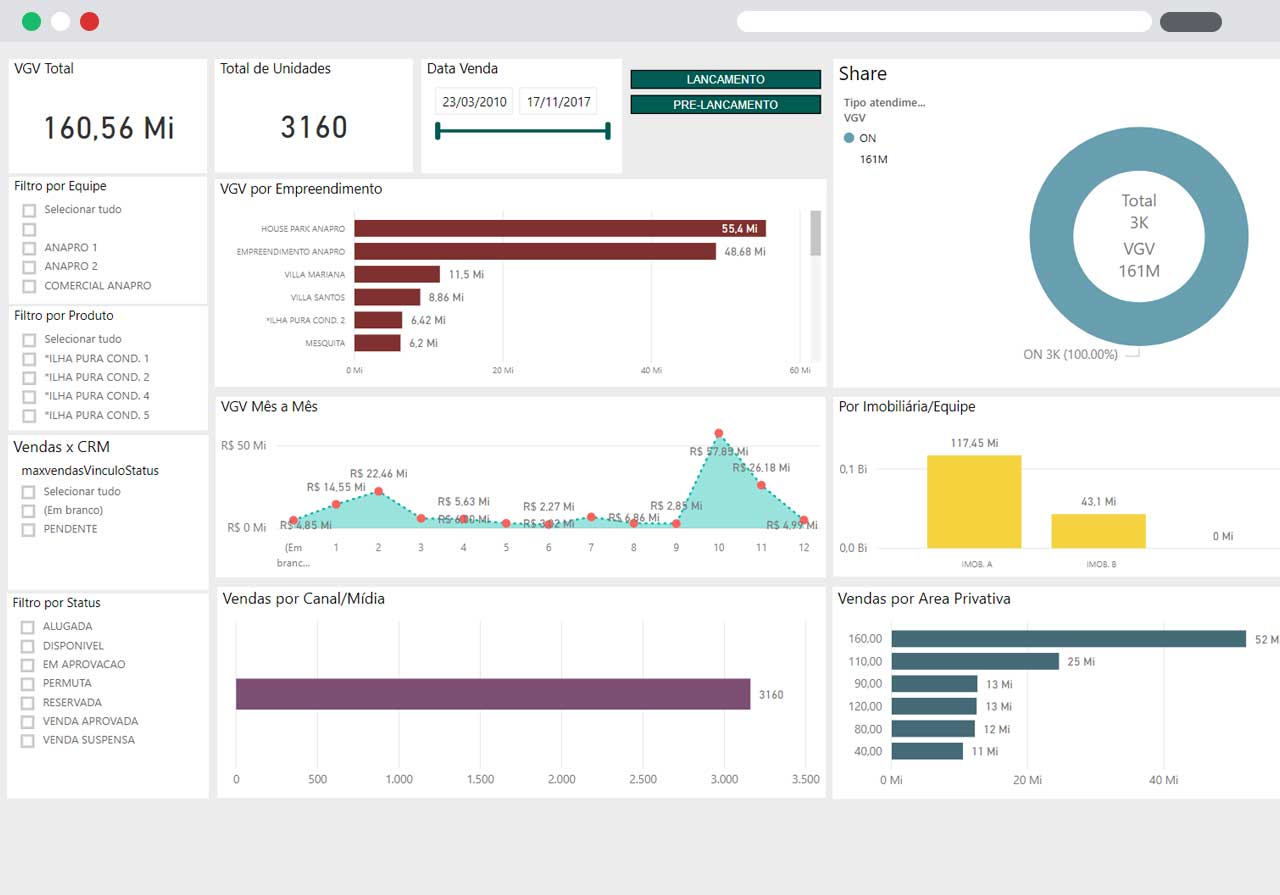
Task: Edit the end date 17/11/2017 field
Action: (558, 101)
